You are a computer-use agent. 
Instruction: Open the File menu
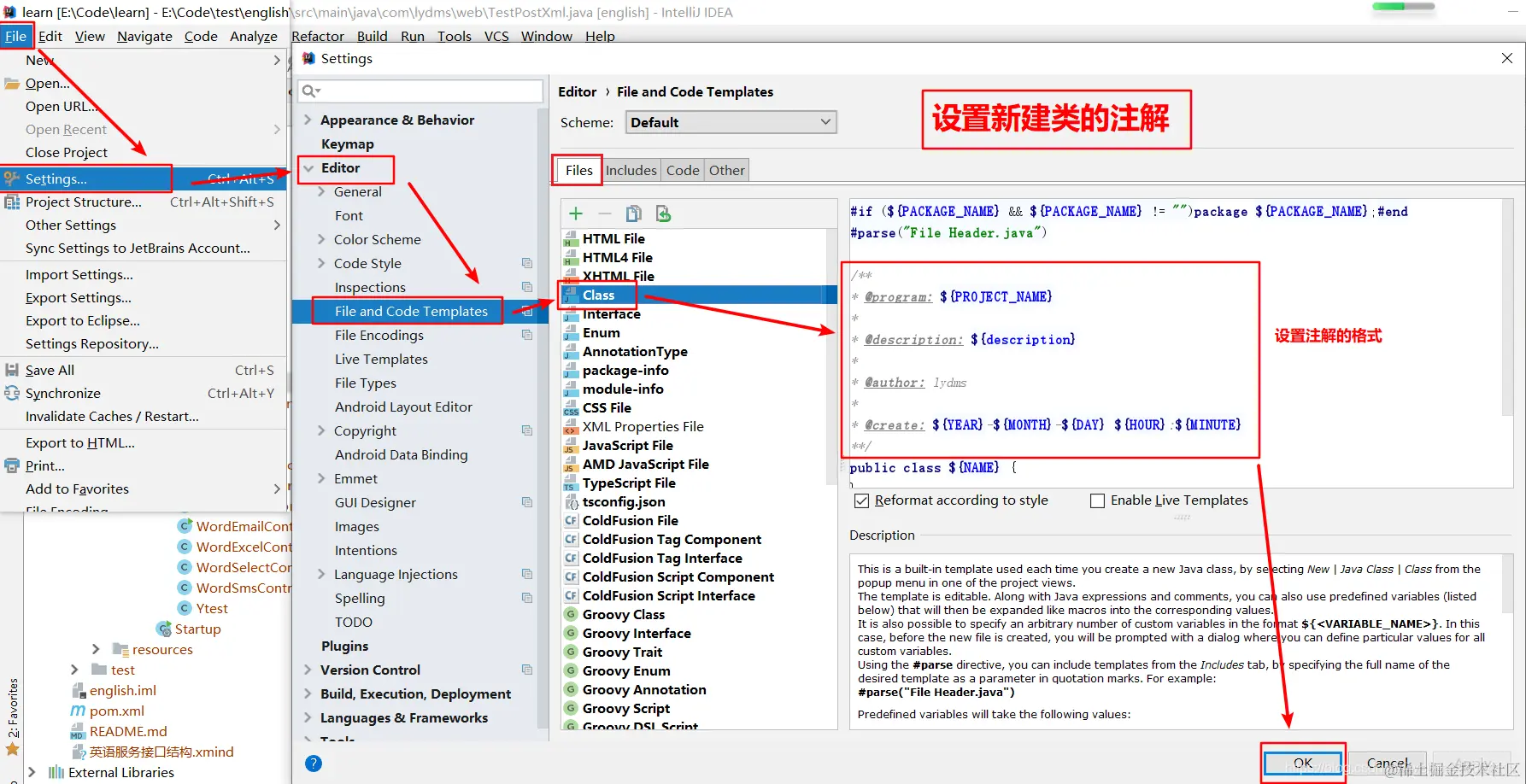tap(16, 36)
